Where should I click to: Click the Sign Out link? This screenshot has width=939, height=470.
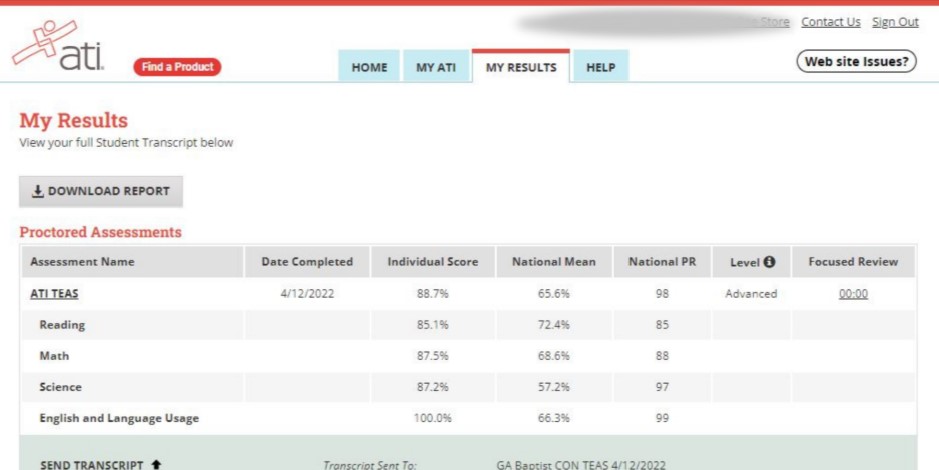pyautogui.click(x=895, y=22)
